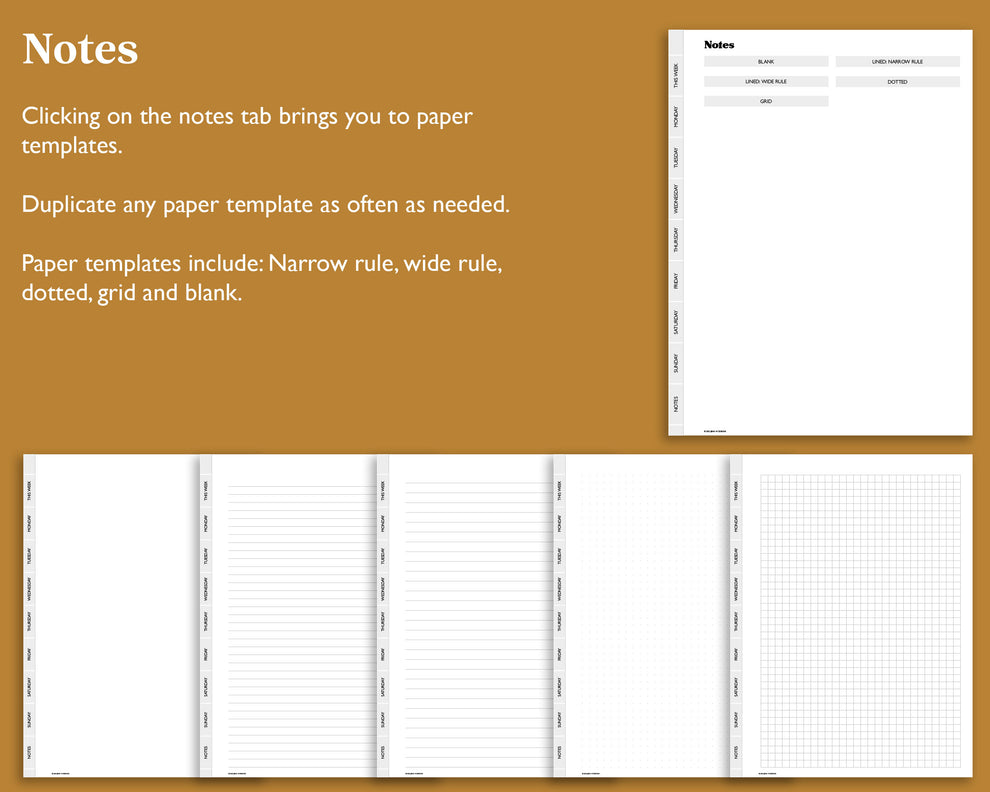Switch to the THIS WEEK tab
This screenshot has height=792, width=990.
[676, 70]
